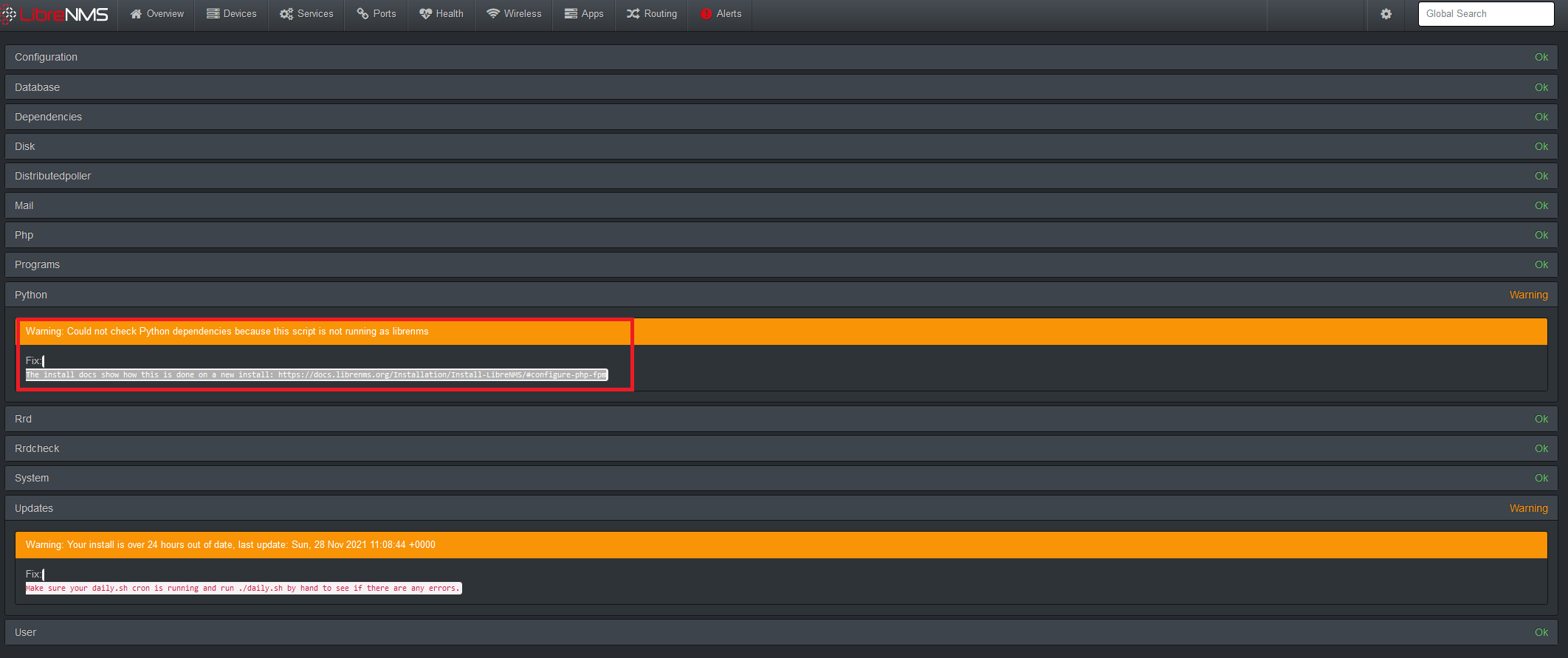Click the wifi icon for Wireless
Screen dimensions: 1568x658
pyautogui.click(x=493, y=14)
